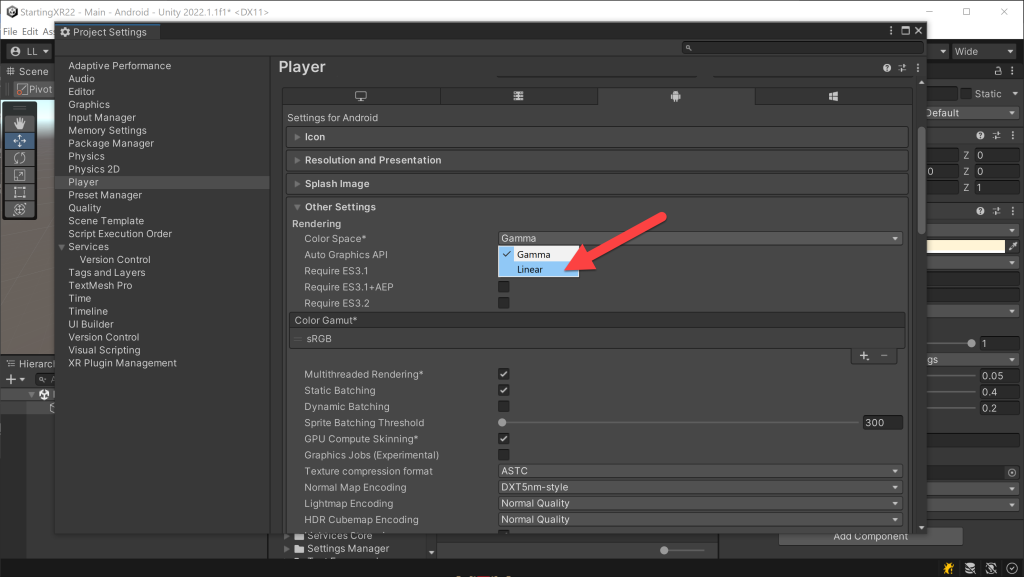1024x577 pixels.
Task: Enable Graphics Jobs (Experimental) checkbox
Action: coord(504,455)
